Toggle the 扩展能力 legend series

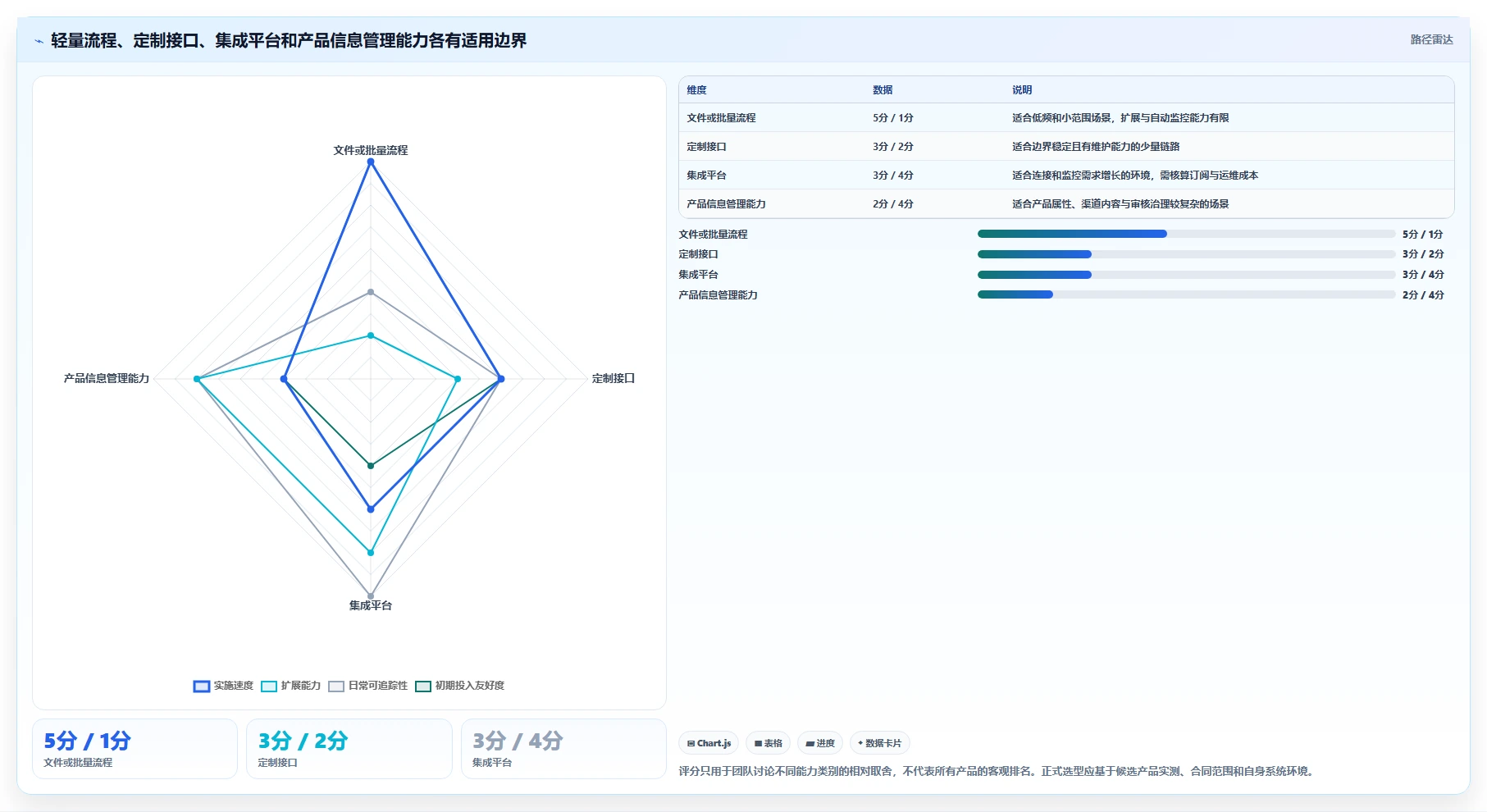coord(290,686)
